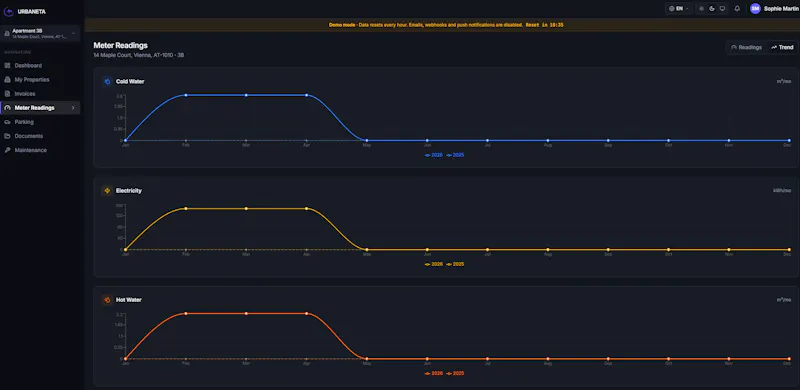
Task: Click the Invoices sidebar icon
Action: (x=7, y=94)
